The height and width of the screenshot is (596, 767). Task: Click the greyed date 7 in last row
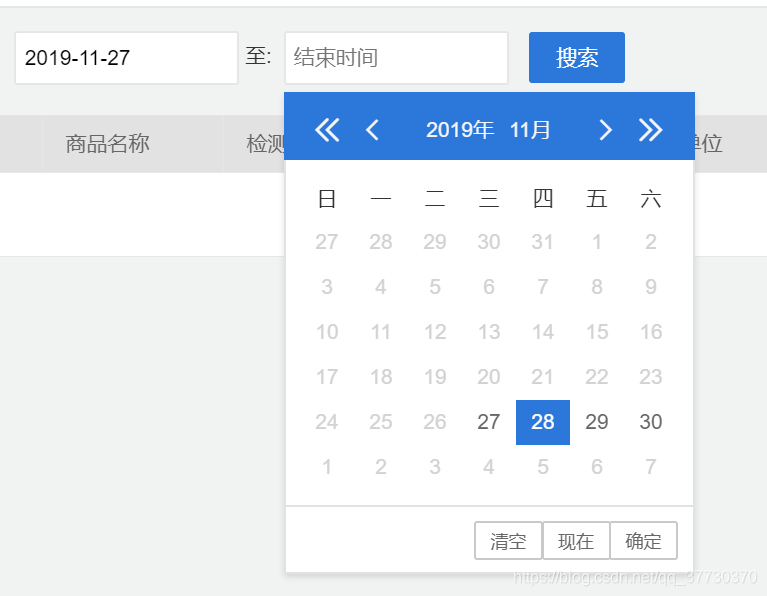[651, 467]
